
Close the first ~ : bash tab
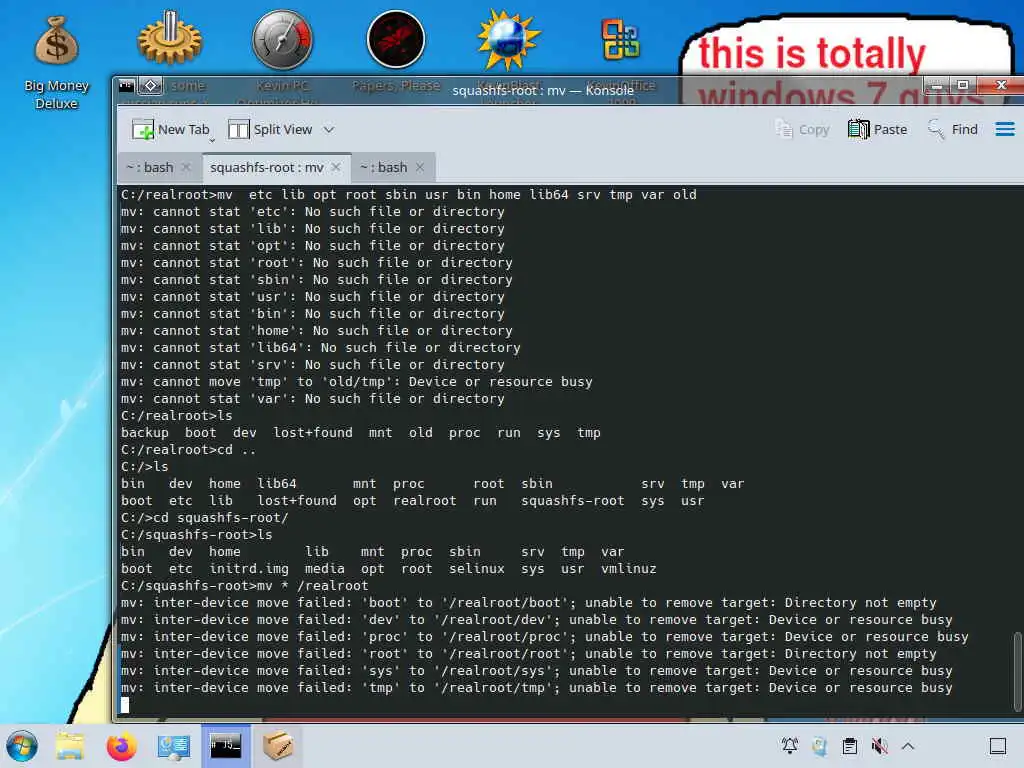(x=186, y=168)
